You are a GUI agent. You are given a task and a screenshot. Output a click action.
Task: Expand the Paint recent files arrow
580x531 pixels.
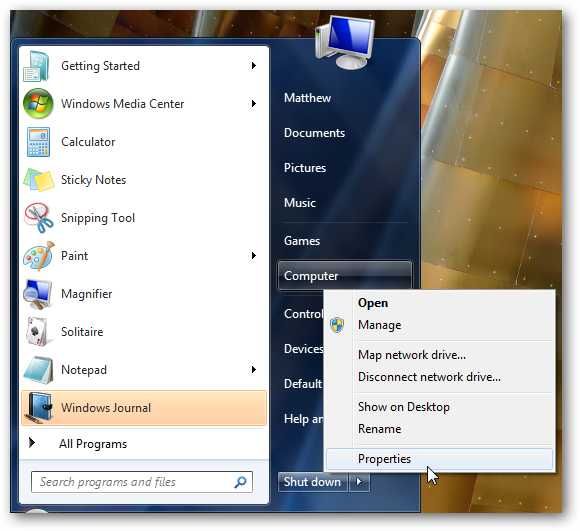coord(253,256)
